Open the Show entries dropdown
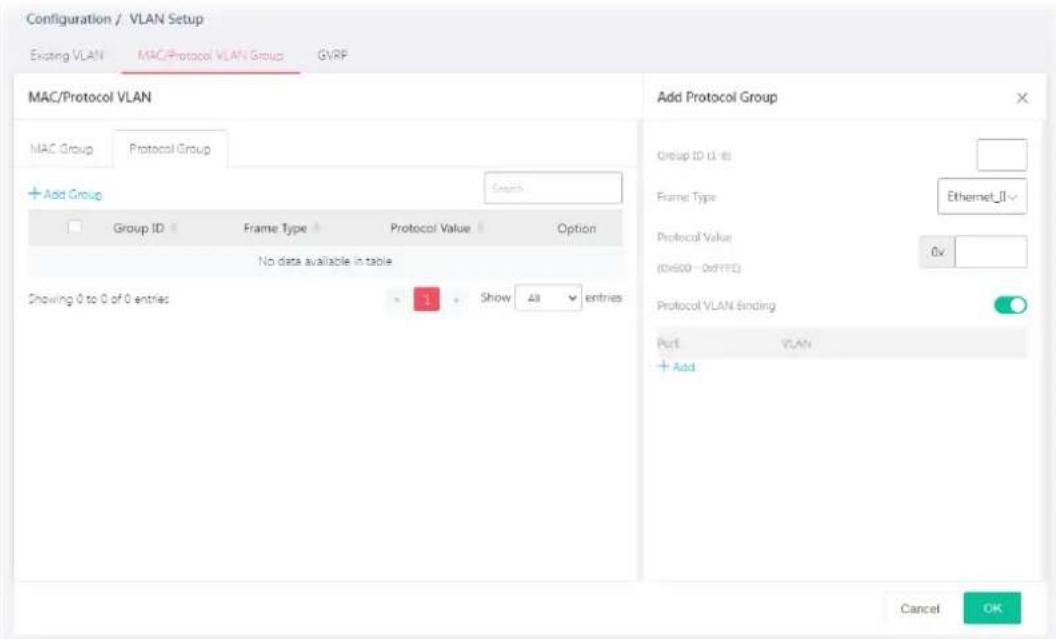This screenshot has width=1056, height=639. [x=548, y=298]
